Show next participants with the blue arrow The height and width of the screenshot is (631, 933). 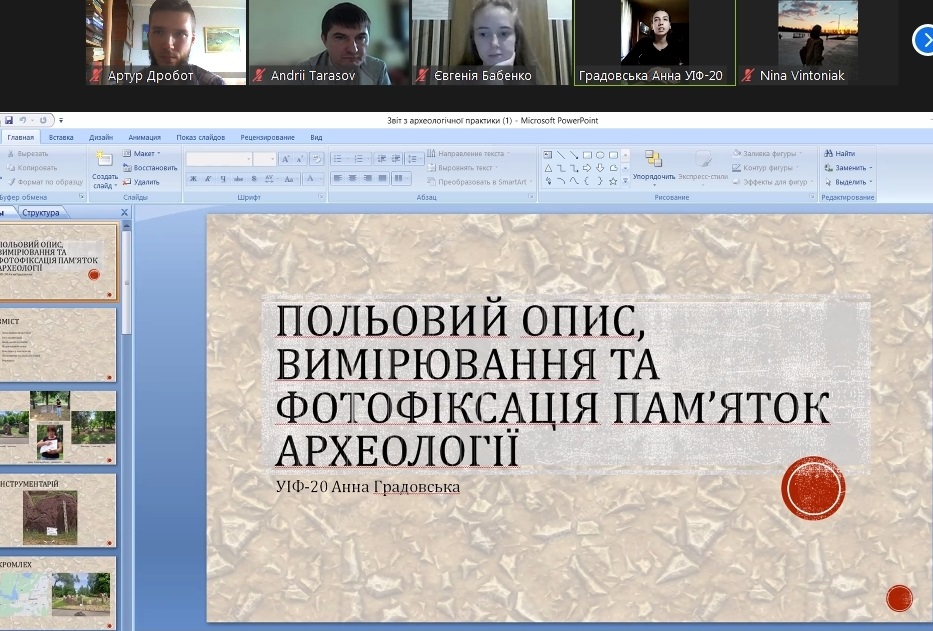(922, 40)
